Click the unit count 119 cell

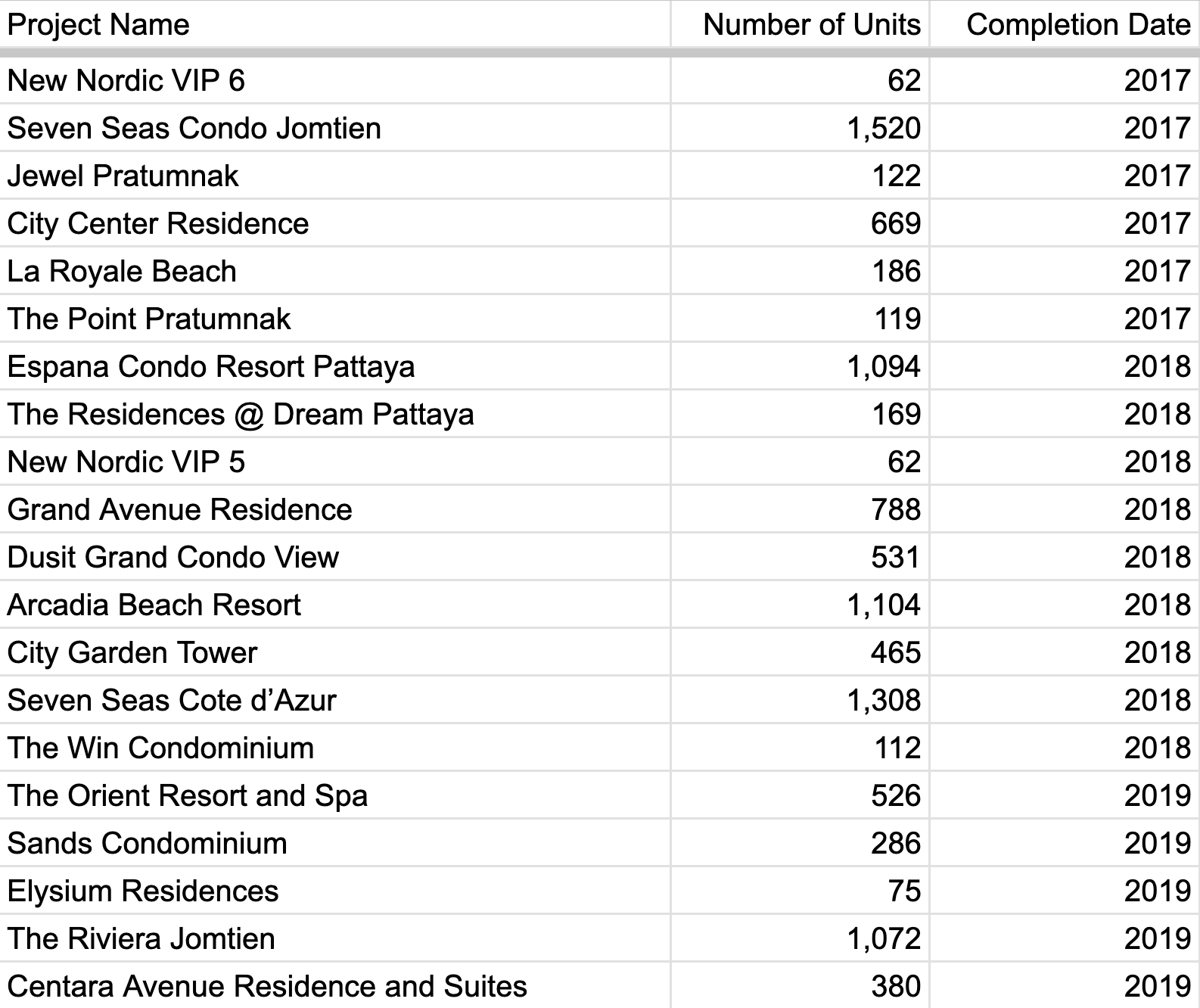(x=800, y=319)
